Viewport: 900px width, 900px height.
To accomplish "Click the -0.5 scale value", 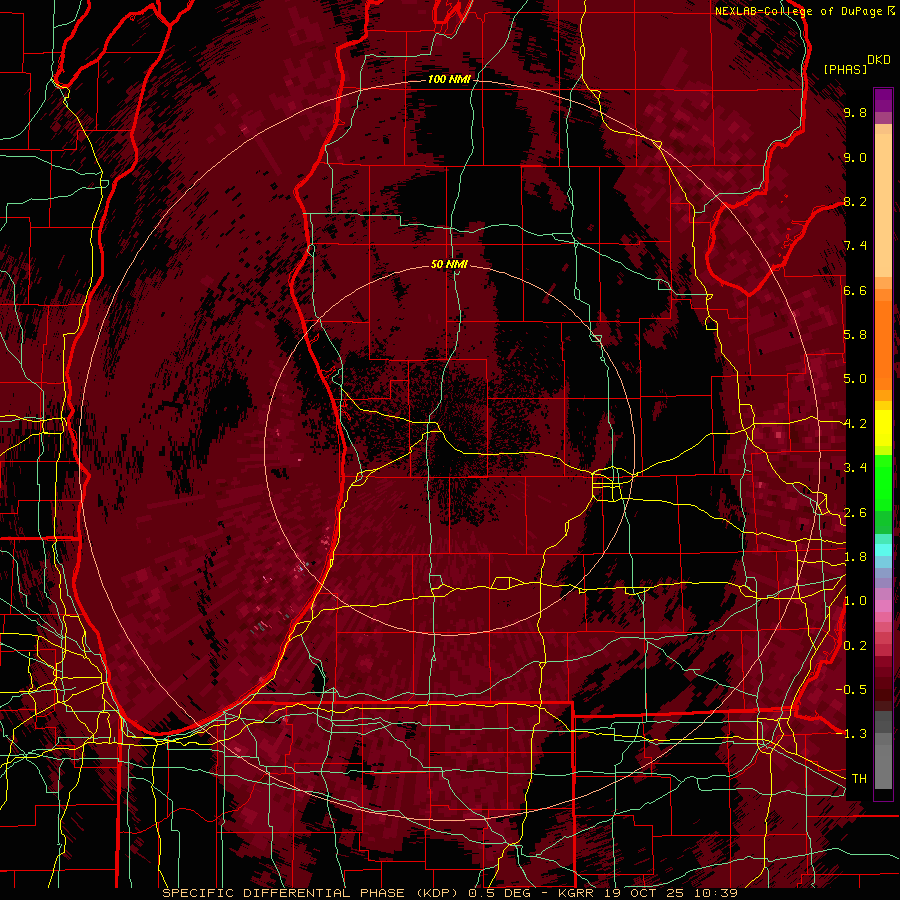I will coord(852,690).
